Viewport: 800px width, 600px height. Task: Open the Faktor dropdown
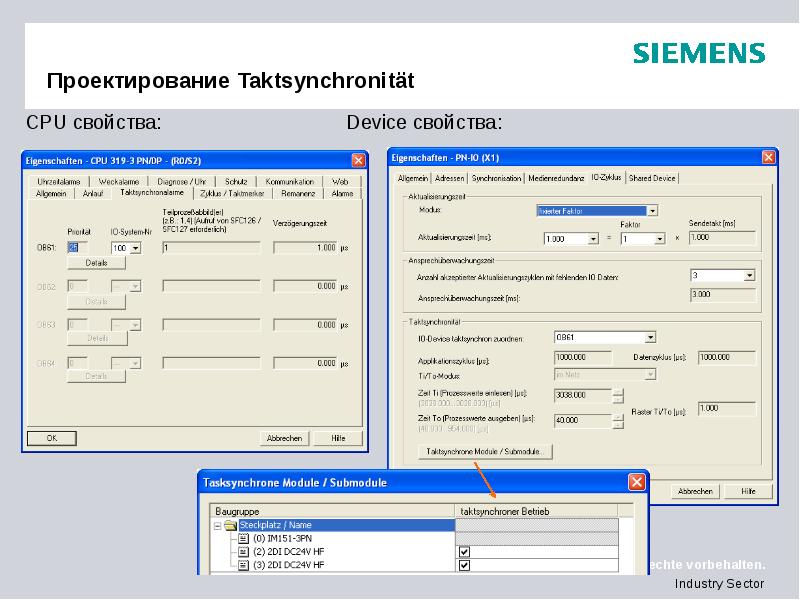click(661, 238)
